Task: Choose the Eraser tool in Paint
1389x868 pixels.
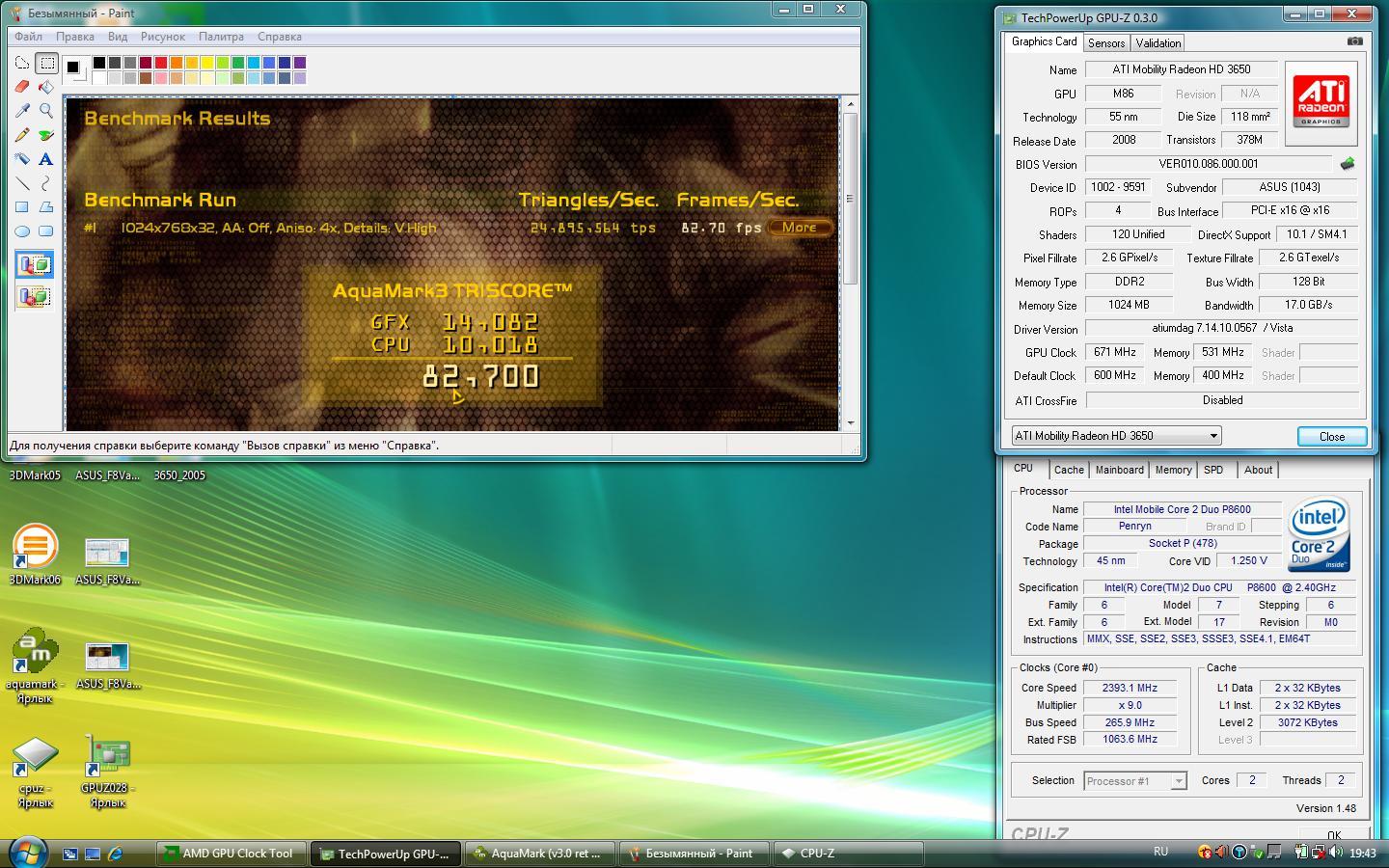Action: click(22, 87)
